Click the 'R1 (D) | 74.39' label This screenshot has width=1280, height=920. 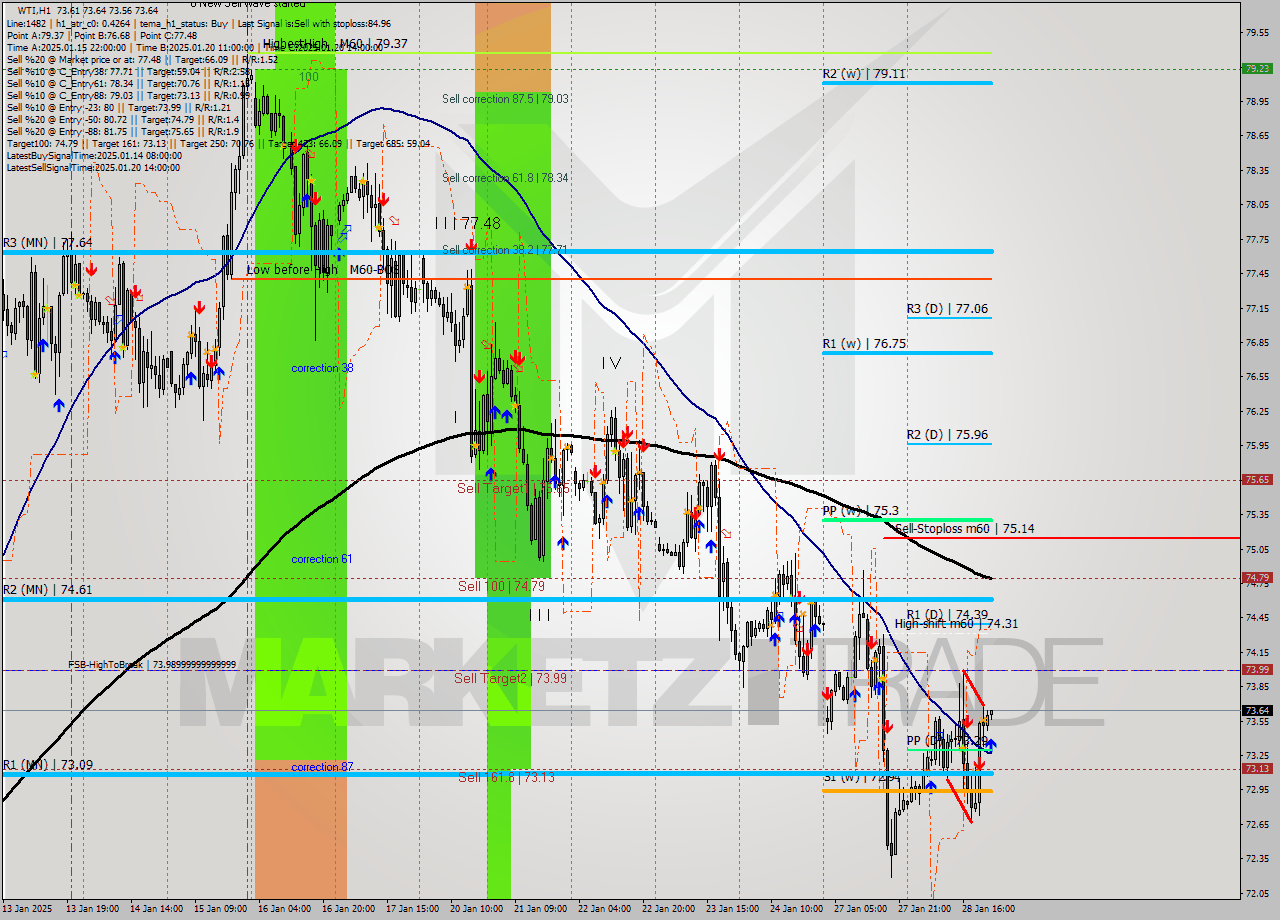pyautogui.click(x=947, y=614)
